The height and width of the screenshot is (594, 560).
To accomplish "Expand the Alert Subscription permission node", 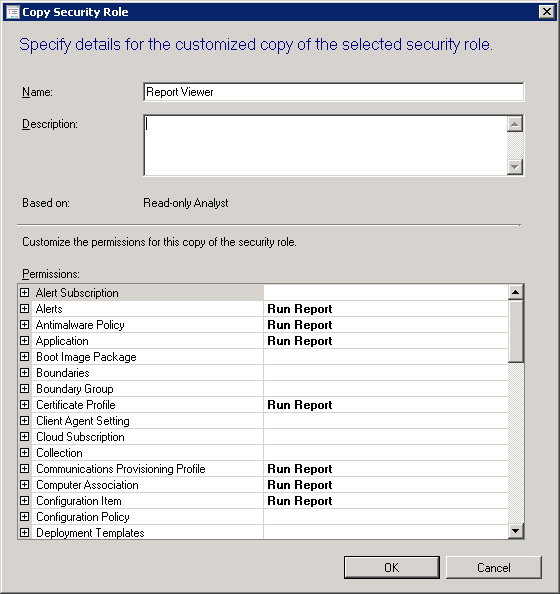I will (25, 293).
